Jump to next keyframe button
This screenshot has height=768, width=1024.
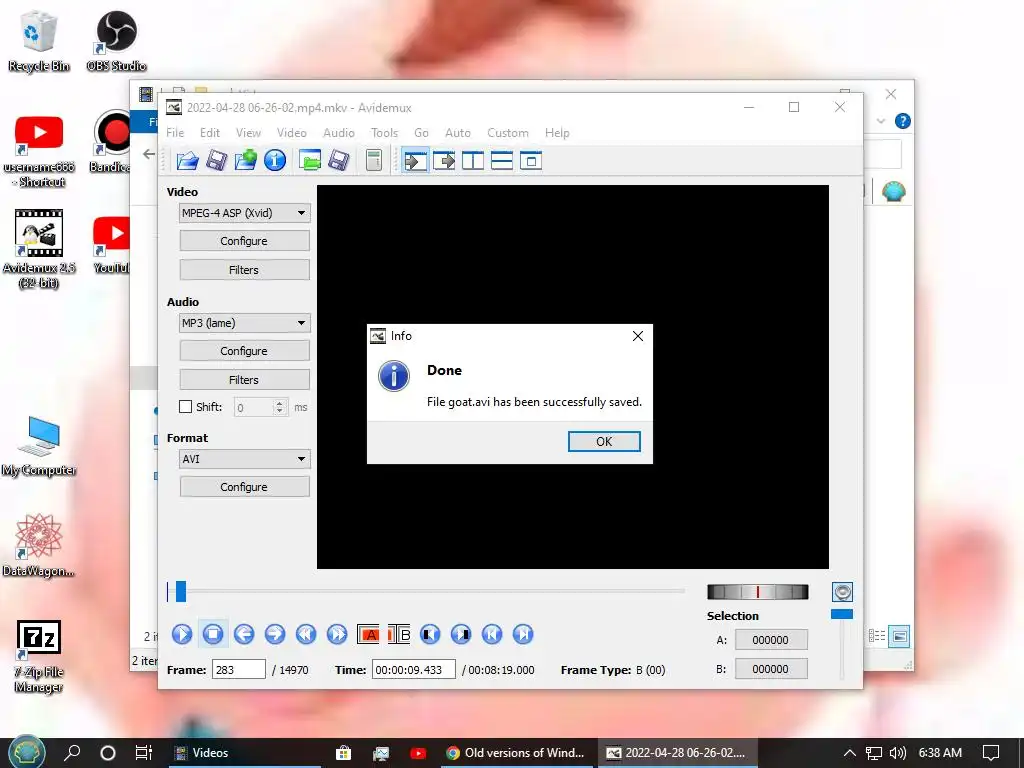tap(337, 634)
